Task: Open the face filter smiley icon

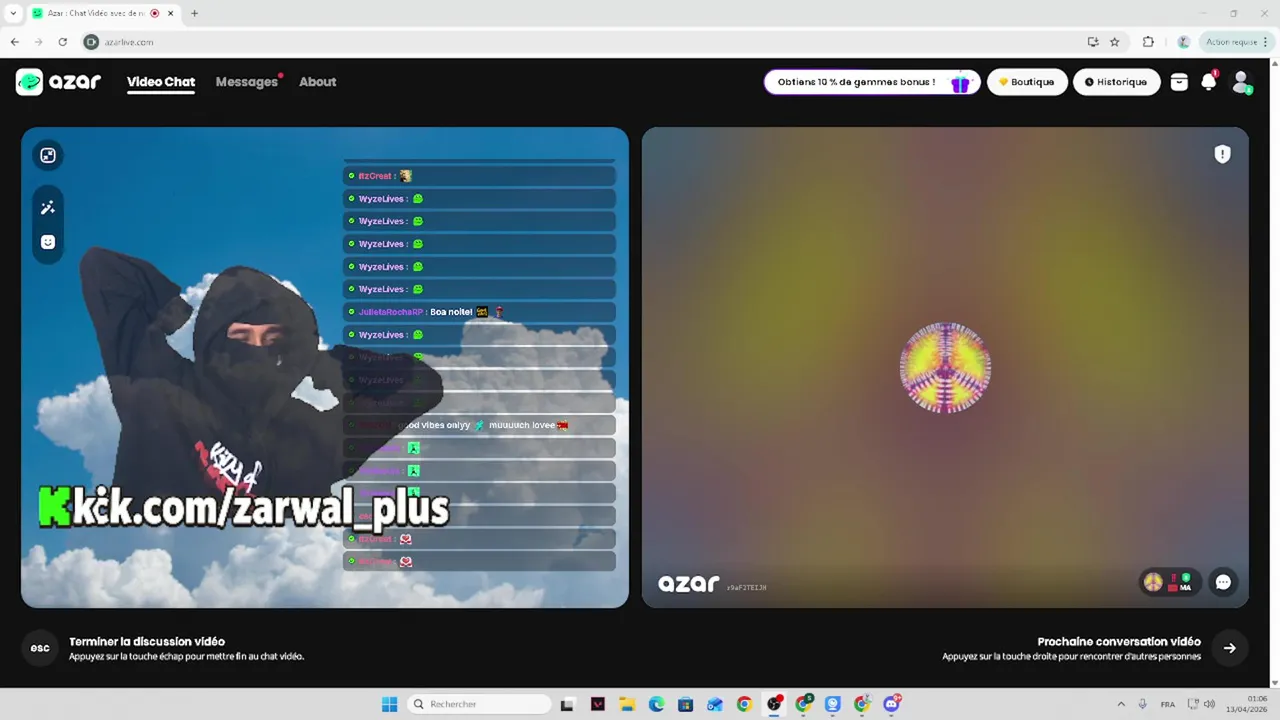Action: point(47,242)
